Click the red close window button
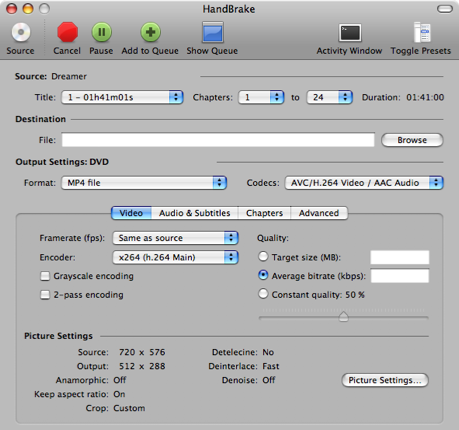459x430 pixels. point(12,9)
